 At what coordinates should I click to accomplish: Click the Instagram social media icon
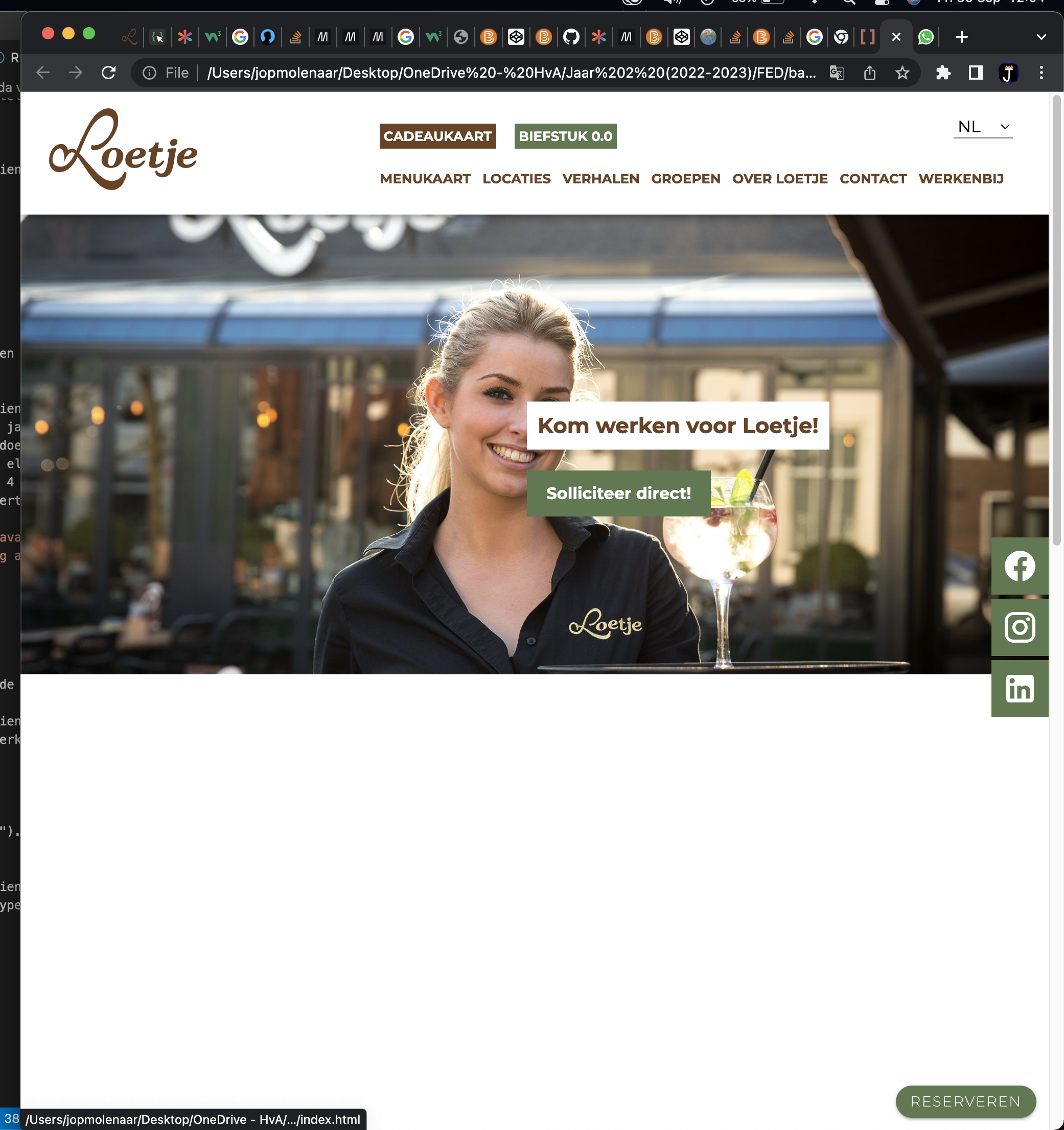click(1020, 626)
